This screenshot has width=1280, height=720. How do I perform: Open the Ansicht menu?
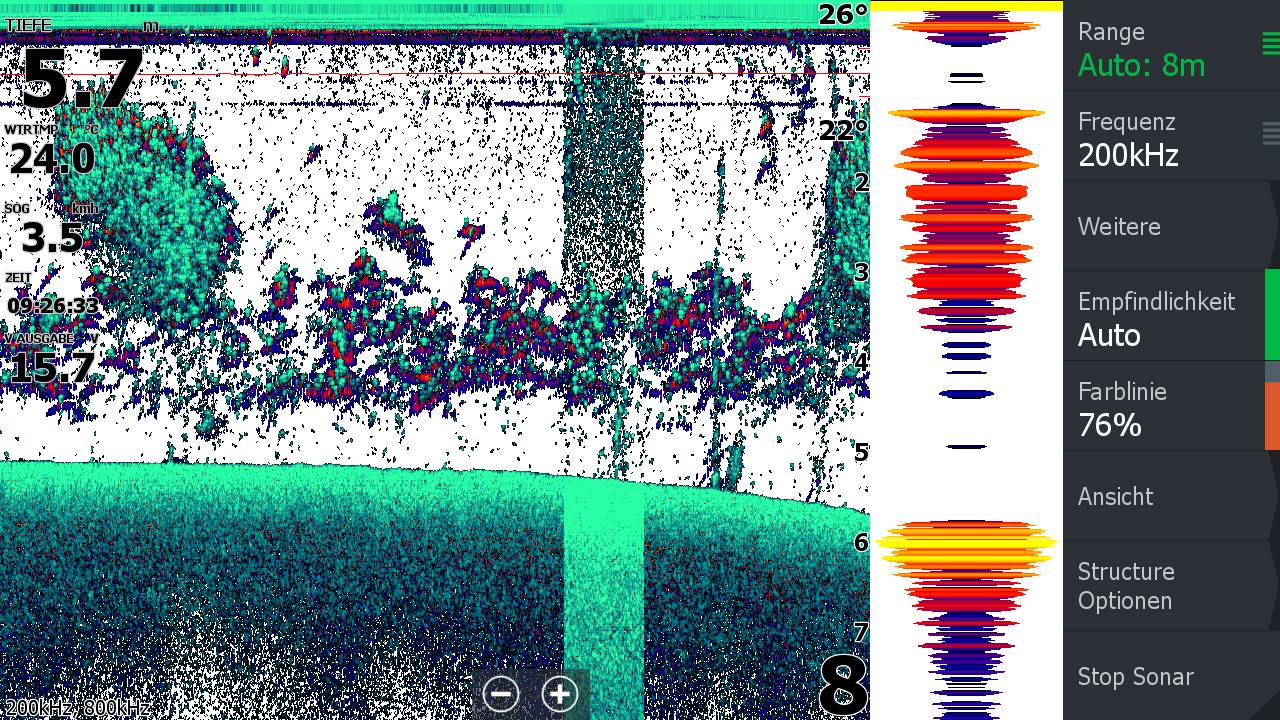click(1160, 497)
